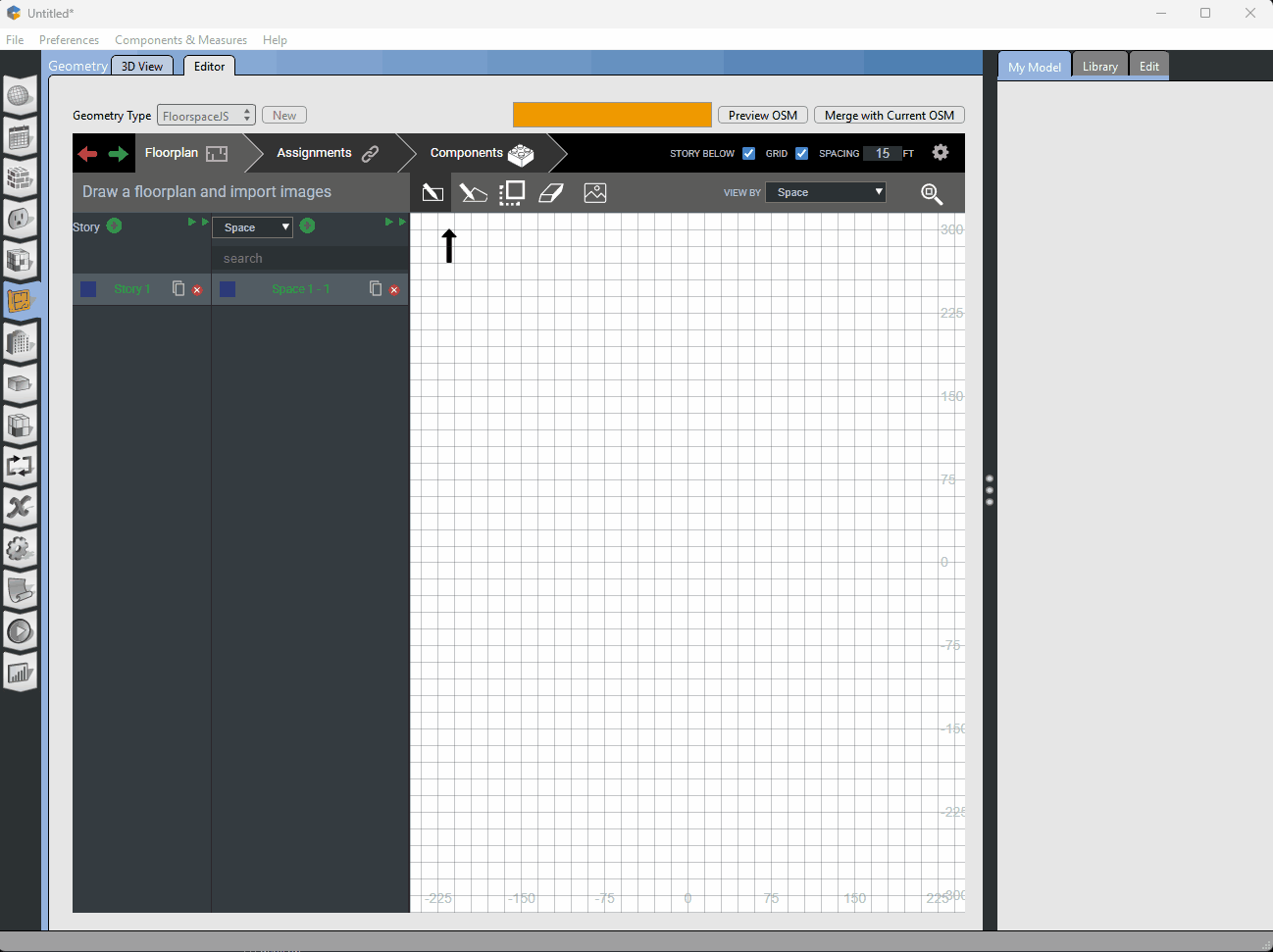This screenshot has height=952, width=1273.
Task: Open the Components & Measures menu
Action: [180, 40]
